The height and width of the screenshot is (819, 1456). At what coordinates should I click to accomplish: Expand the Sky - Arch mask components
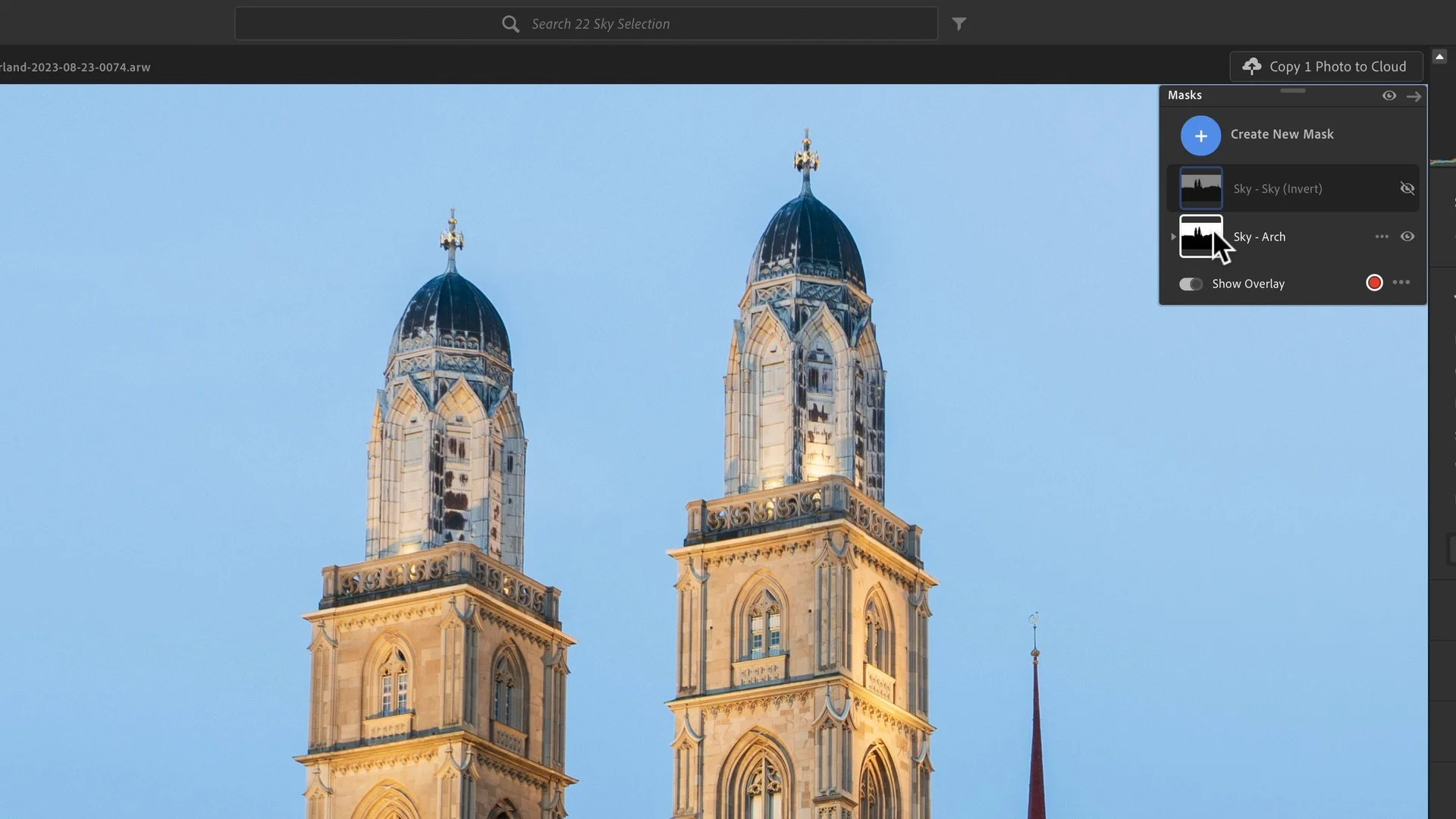(1173, 237)
